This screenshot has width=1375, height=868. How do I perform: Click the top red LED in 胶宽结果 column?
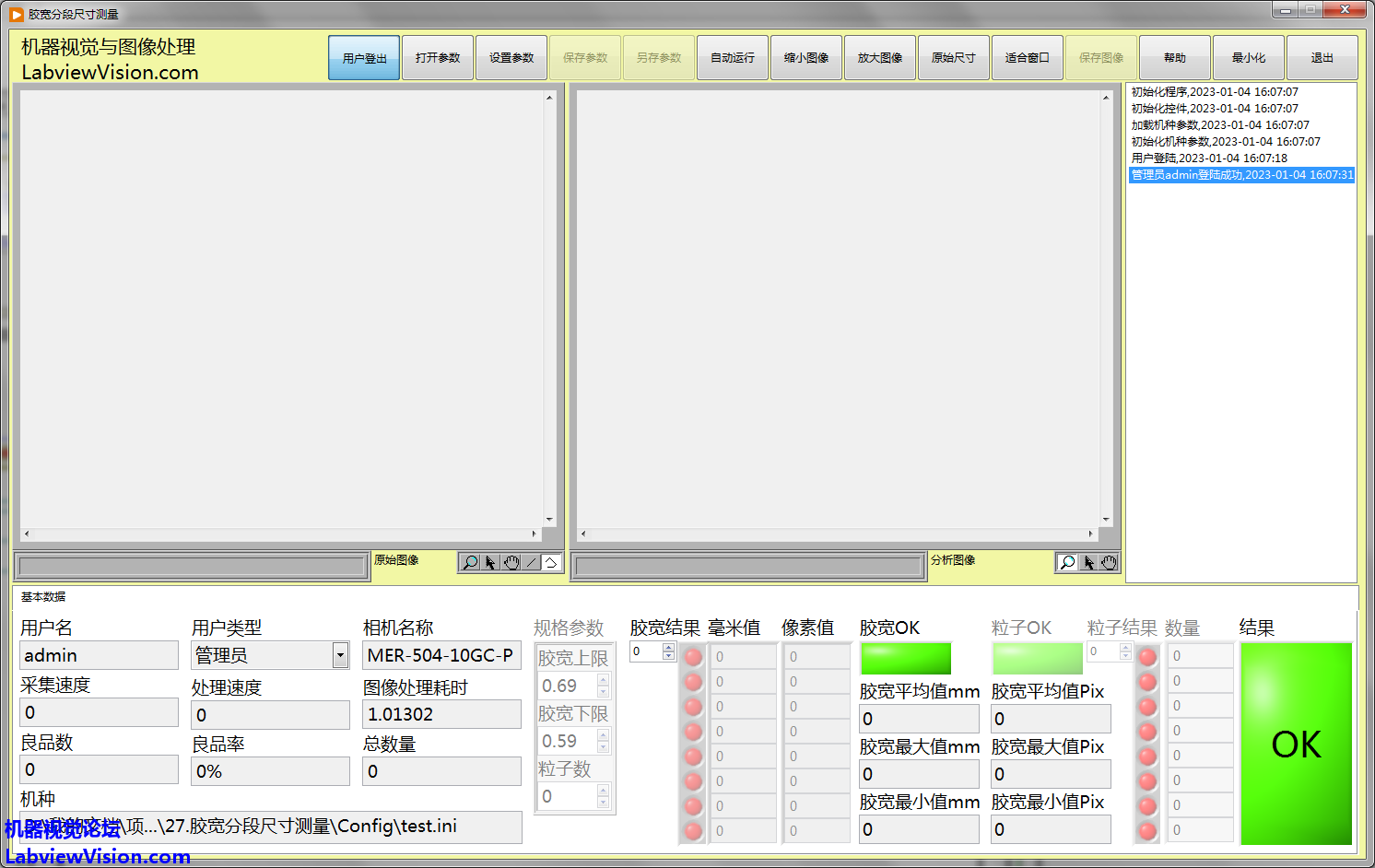(694, 657)
